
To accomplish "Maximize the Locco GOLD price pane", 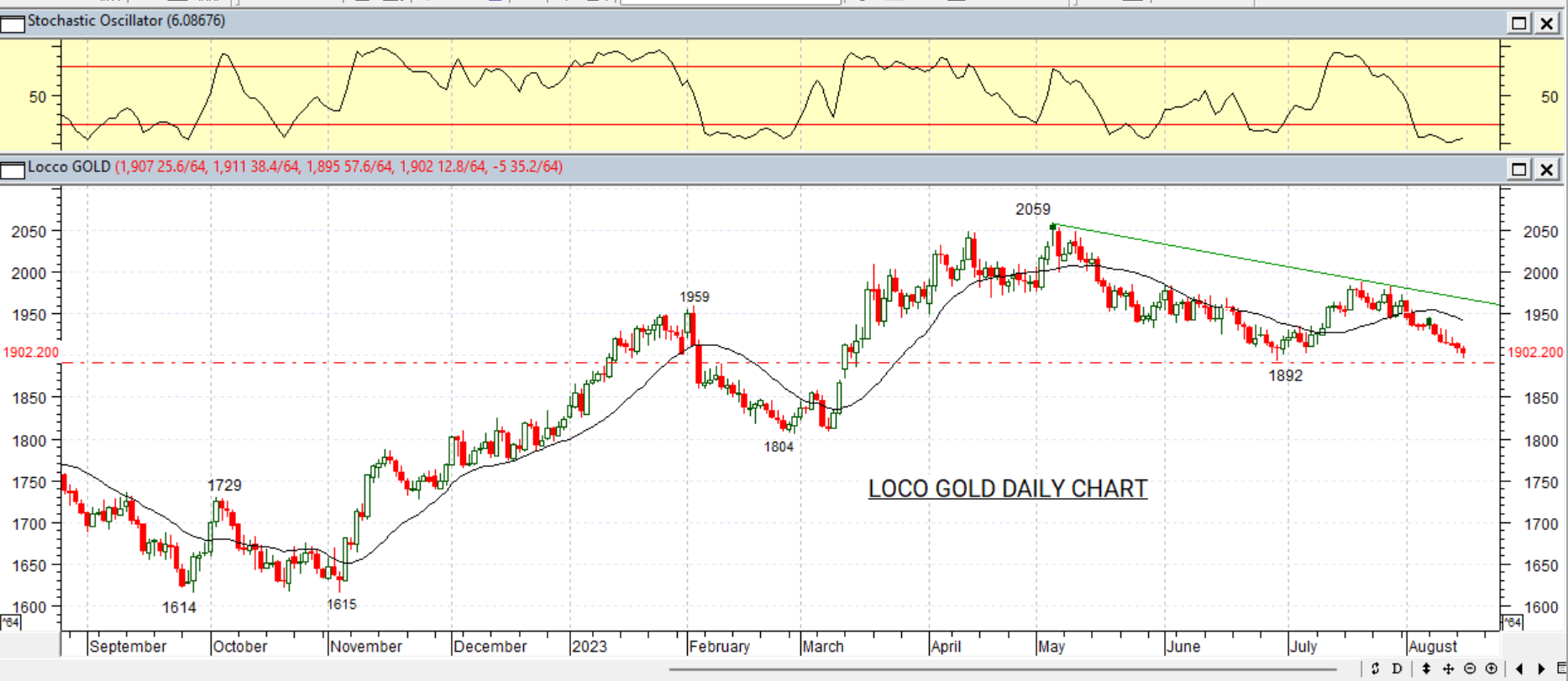I will click(x=1518, y=170).
